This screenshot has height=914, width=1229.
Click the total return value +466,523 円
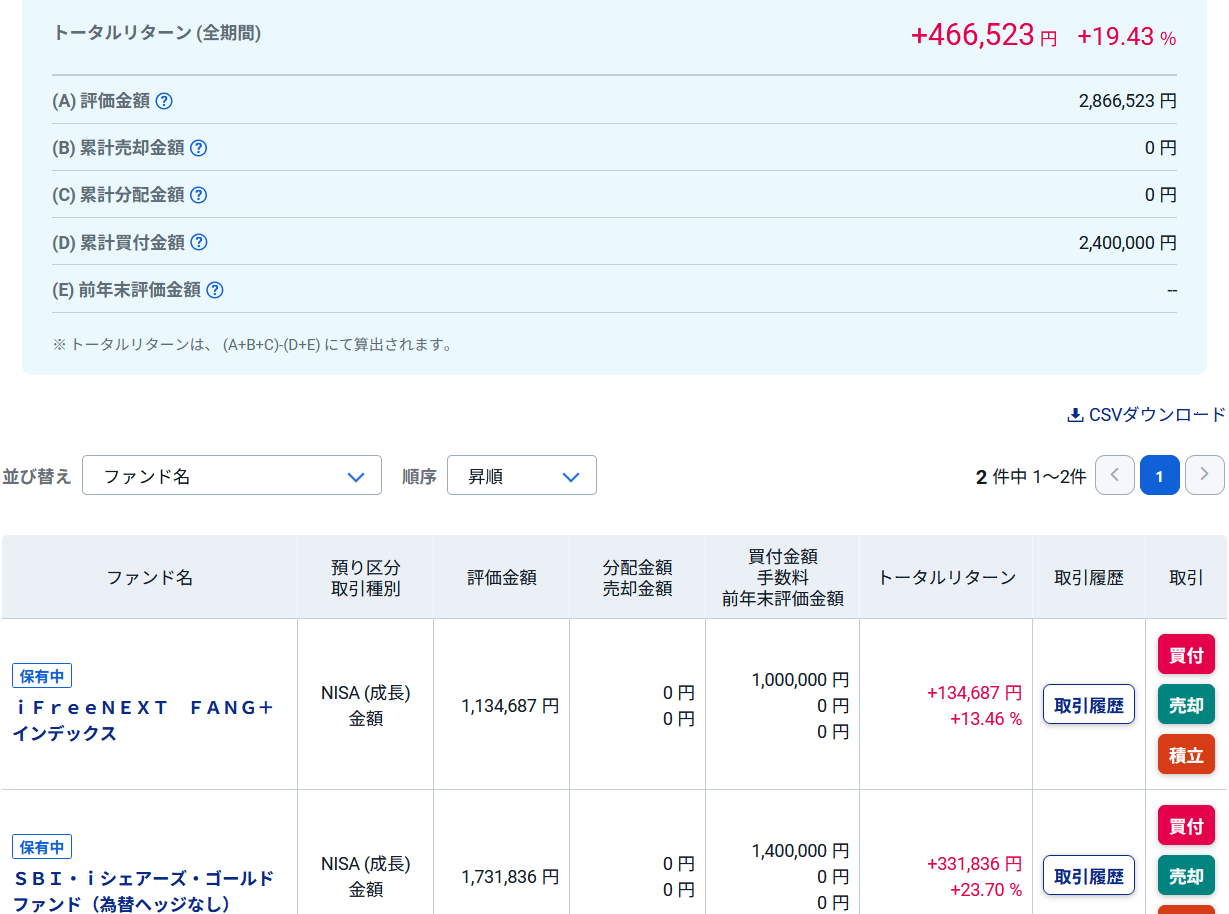[983, 36]
